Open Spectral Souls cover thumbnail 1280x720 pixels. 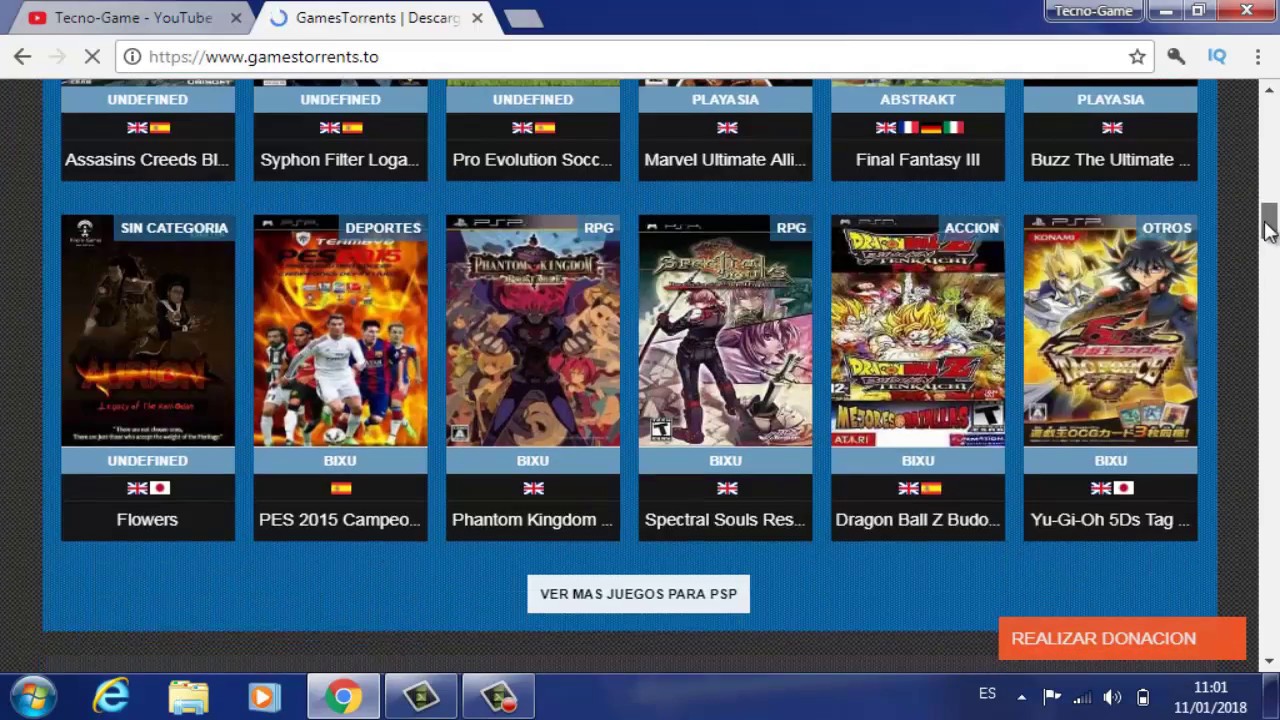725,330
